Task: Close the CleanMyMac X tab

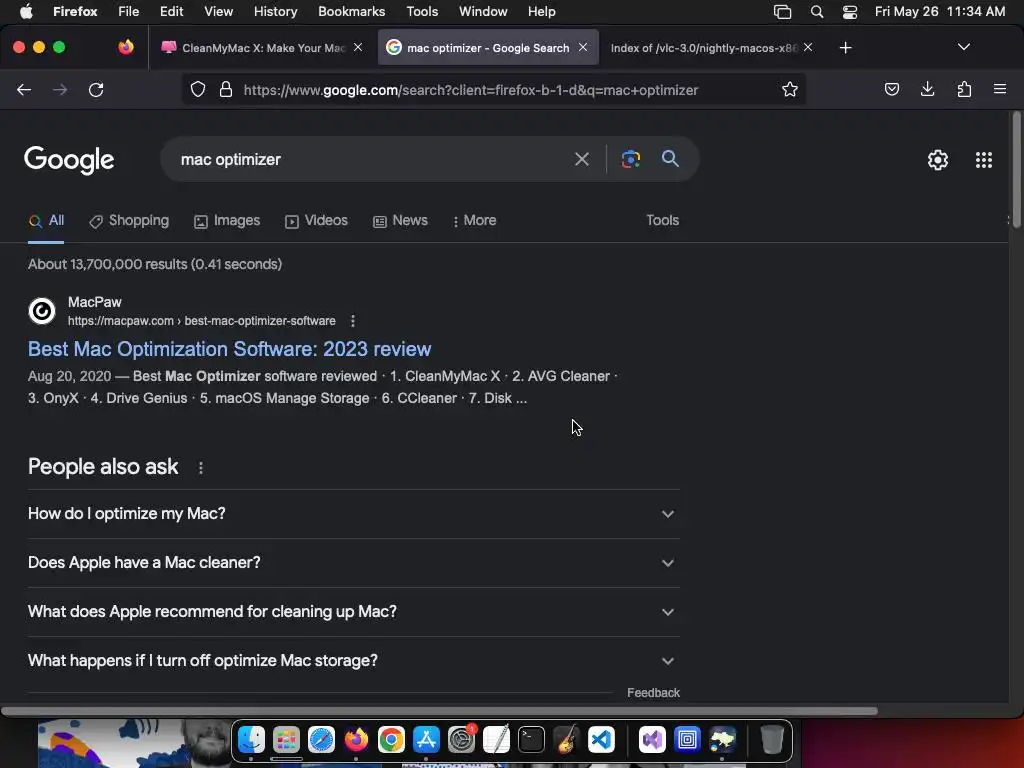Action: coord(358,47)
